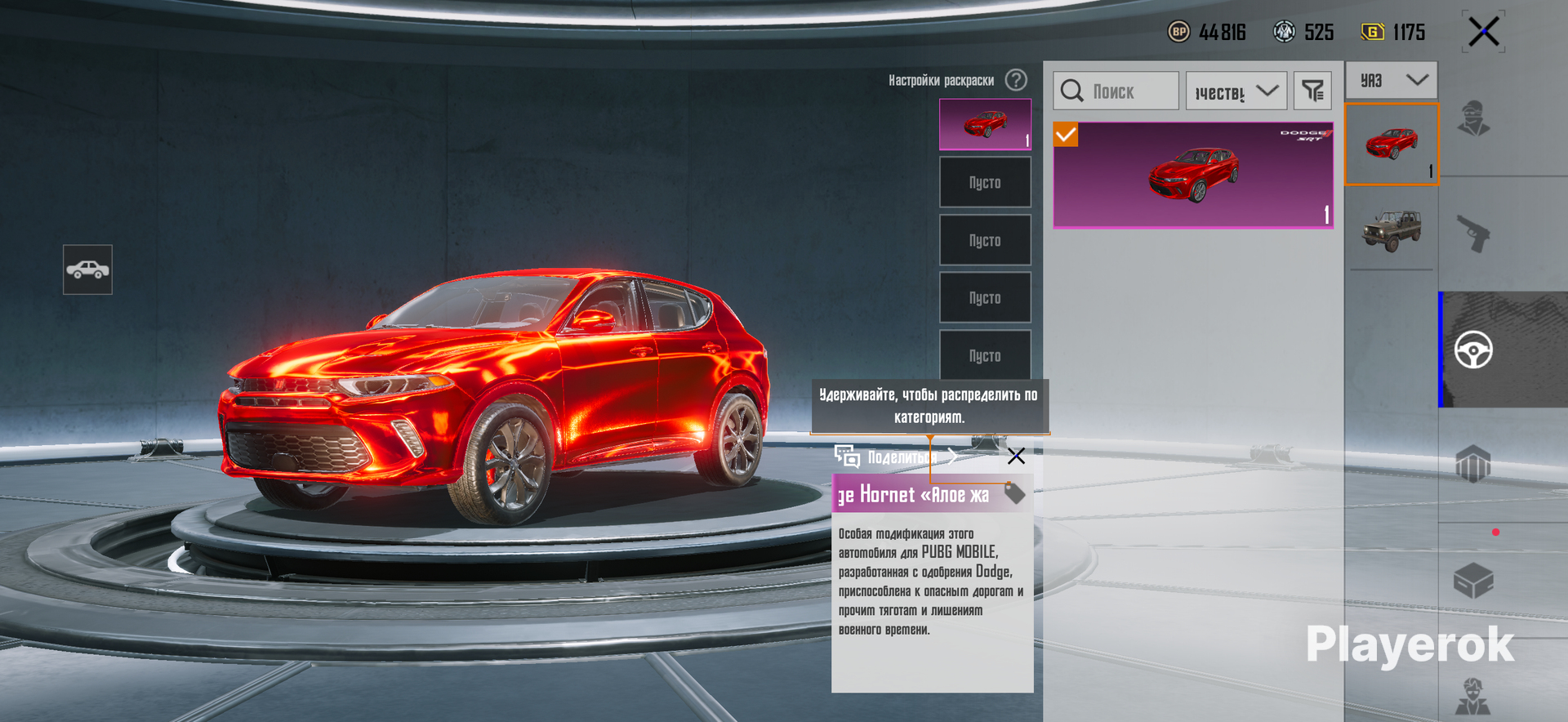Click the 1175 gold balance
The image size is (1568, 722).
(1409, 32)
